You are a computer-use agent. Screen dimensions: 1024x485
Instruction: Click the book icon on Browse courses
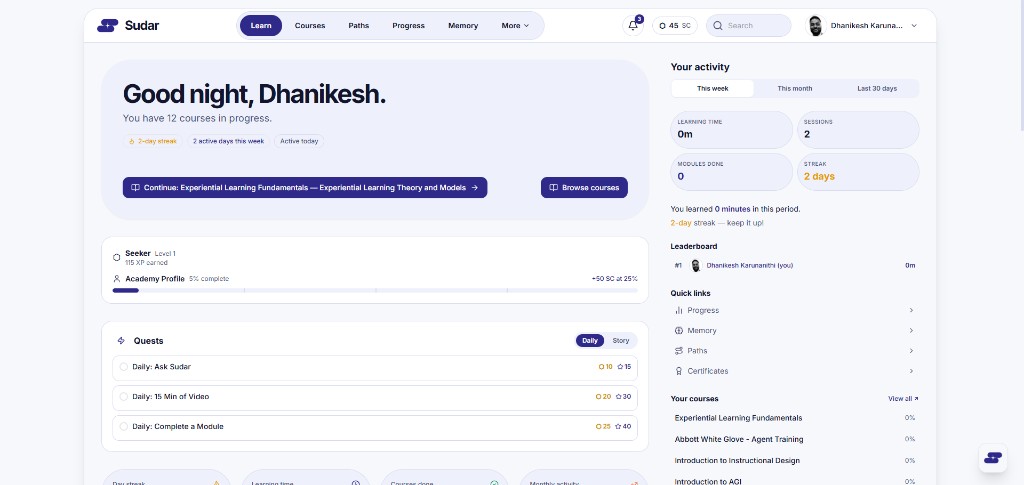point(553,187)
